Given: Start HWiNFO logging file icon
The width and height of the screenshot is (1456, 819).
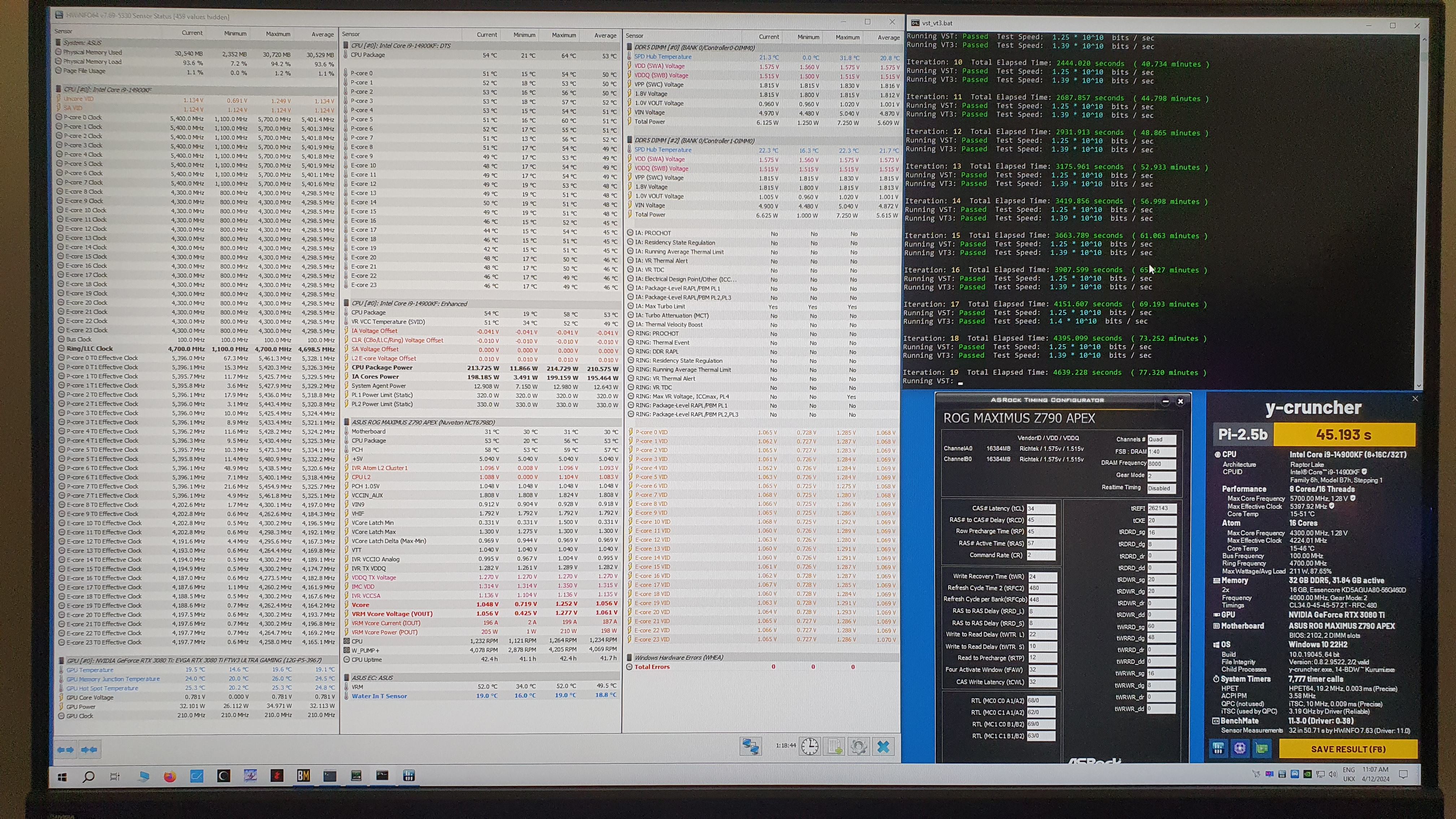Looking at the screenshot, I should [x=835, y=747].
